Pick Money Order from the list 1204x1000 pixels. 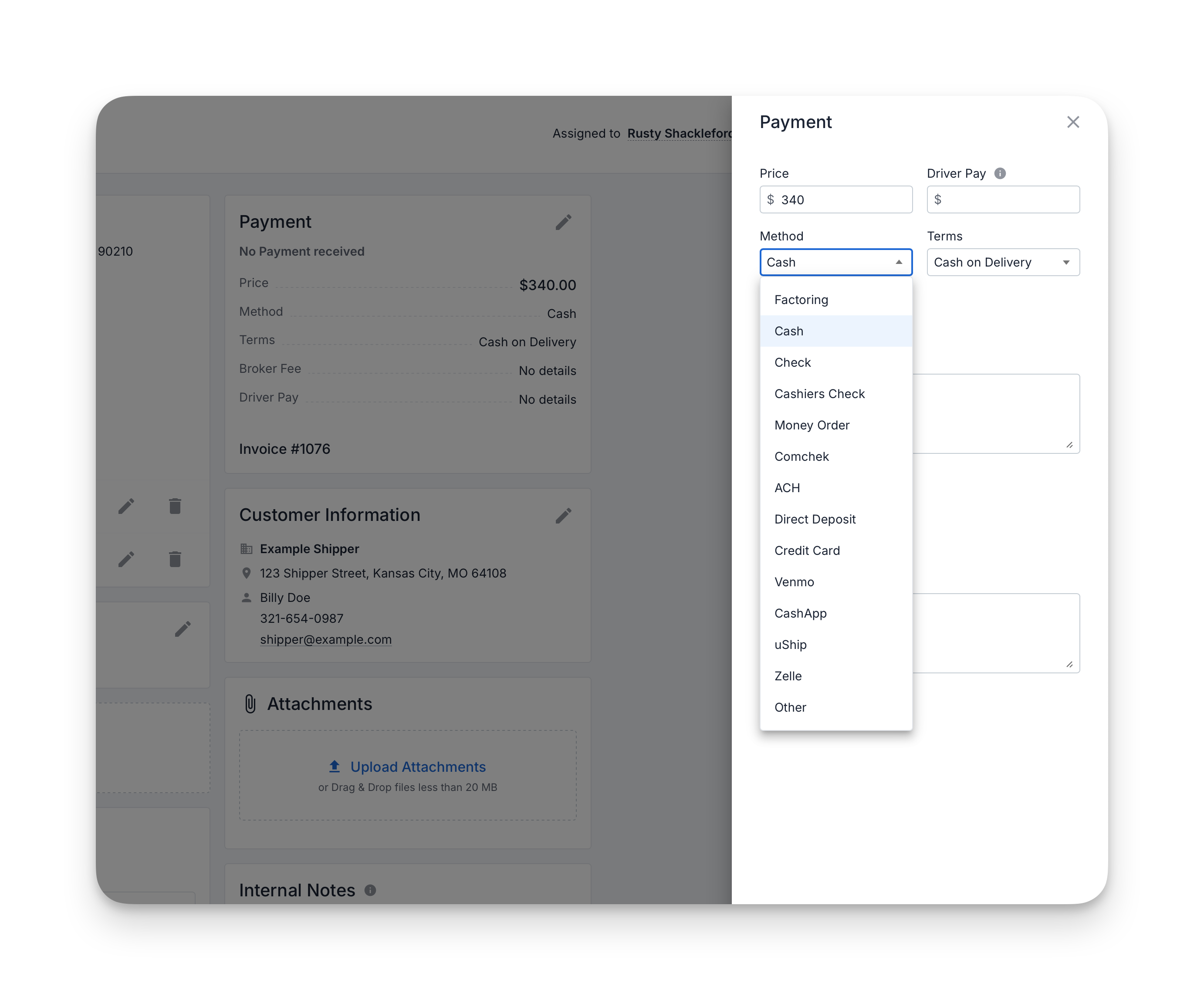pos(836,426)
